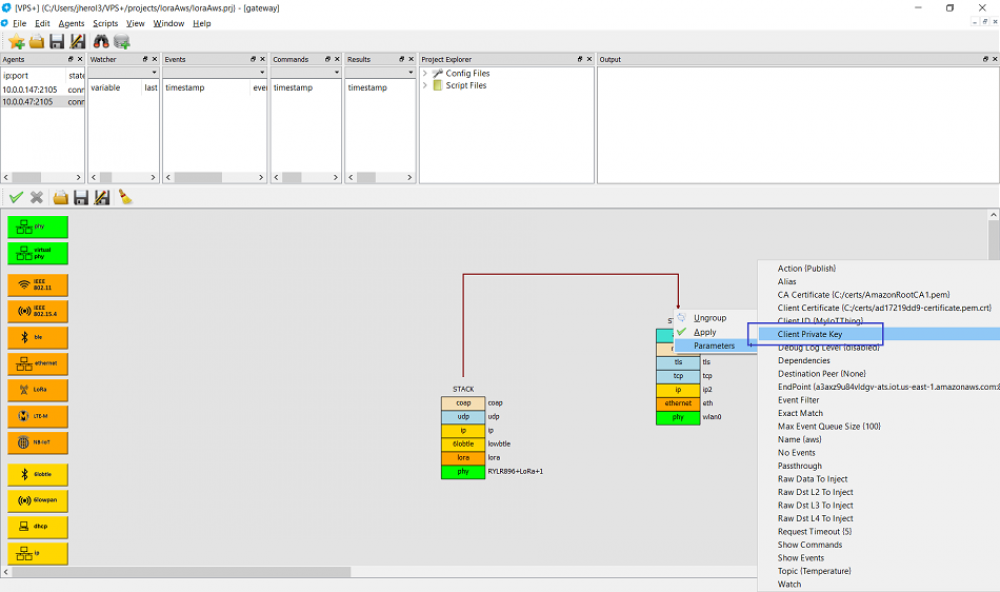The width and height of the screenshot is (1000, 592).
Task: Close the Watcher panel
Action: tap(154, 59)
